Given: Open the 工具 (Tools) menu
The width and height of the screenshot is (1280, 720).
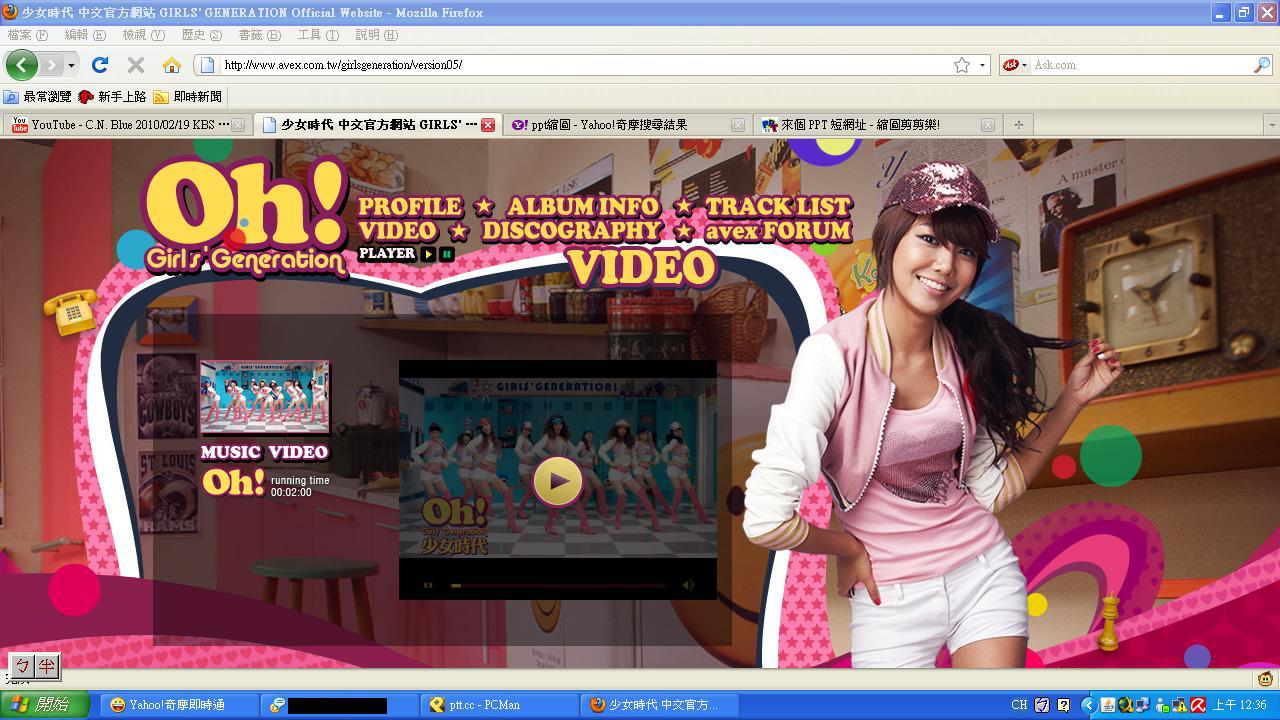Looking at the screenshot, I should [x=318, y=35].
